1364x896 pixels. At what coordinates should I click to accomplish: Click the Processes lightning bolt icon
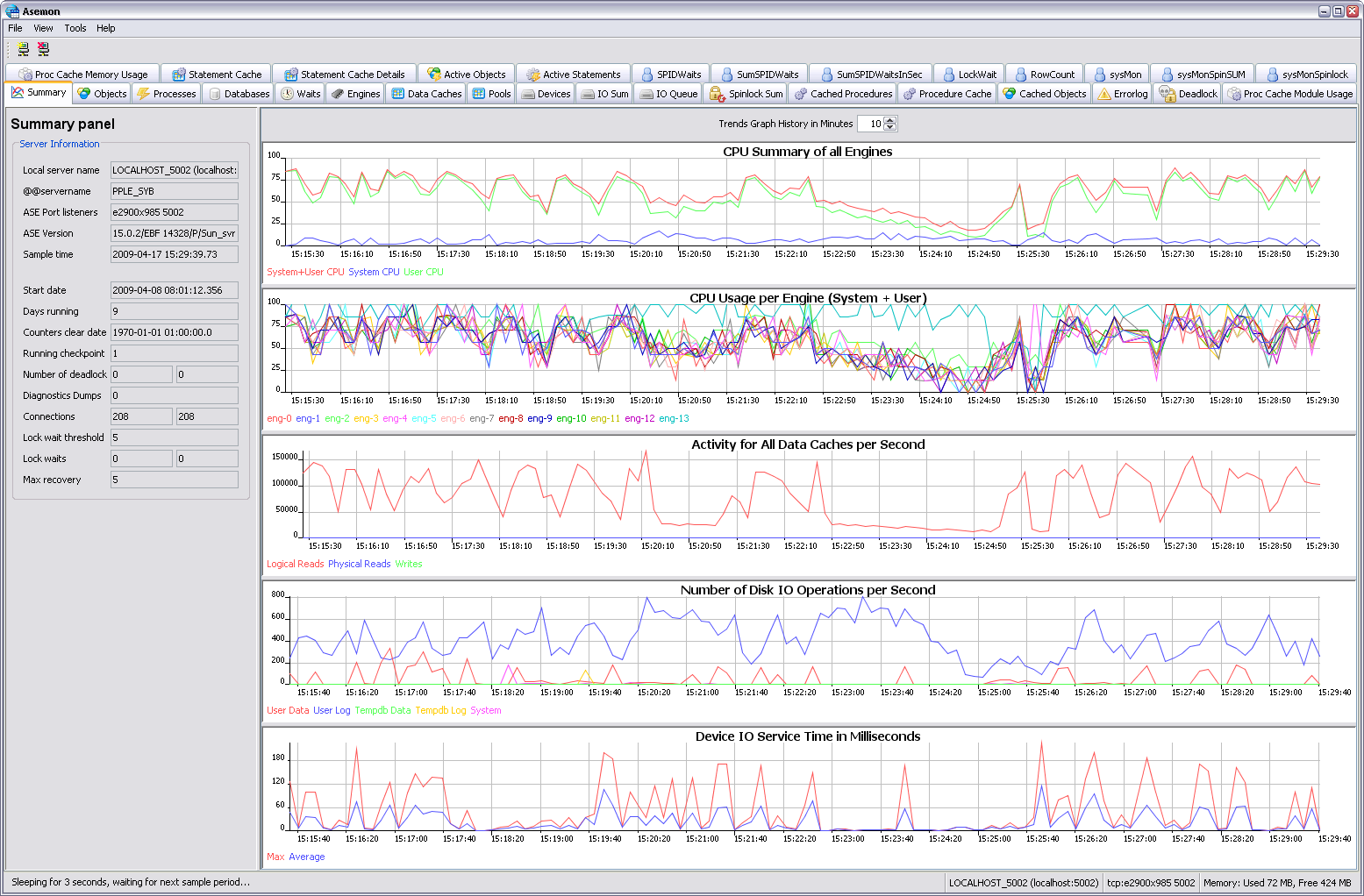click(x=143, y=94)
